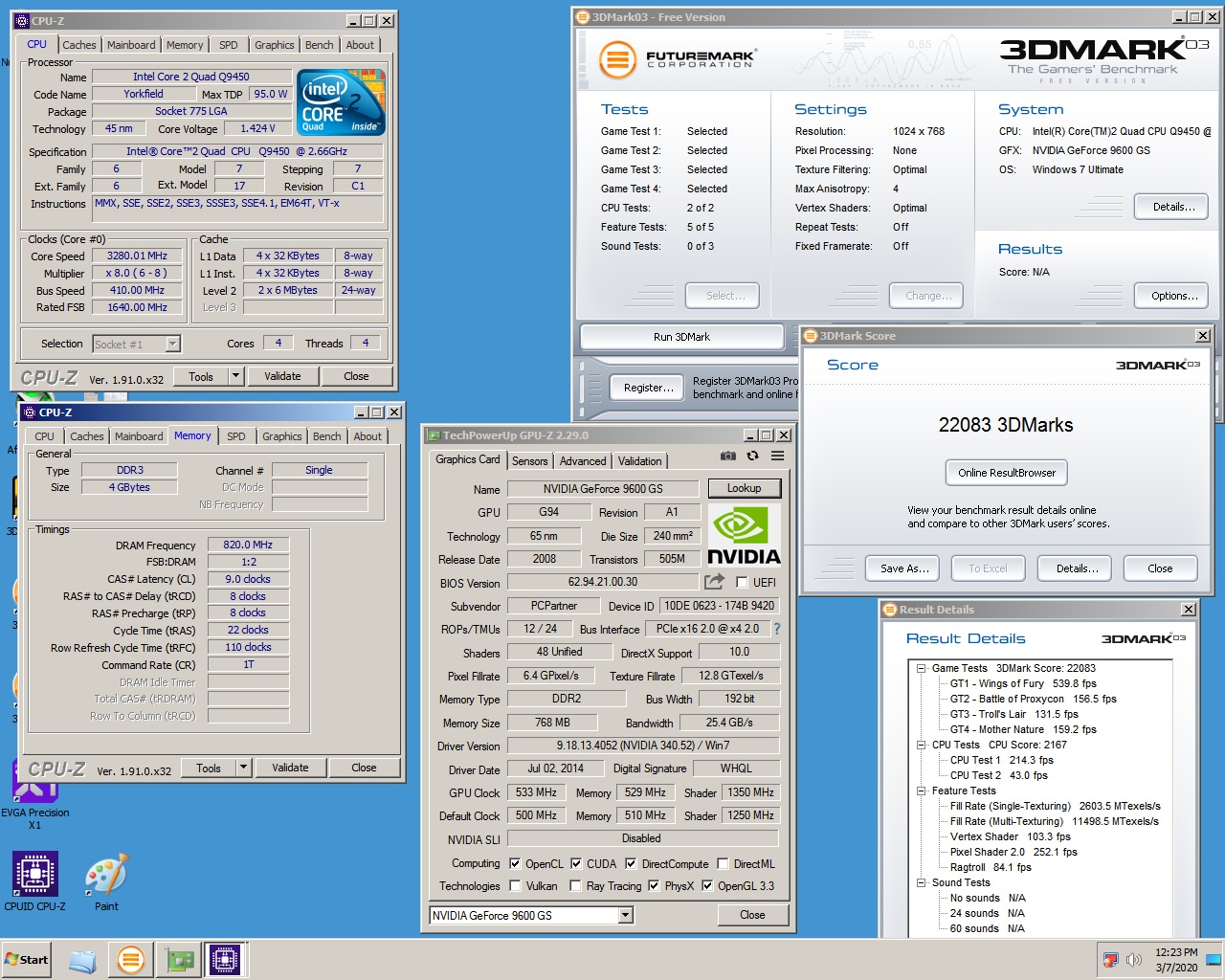Screen dimensions: 1225x980
Task: Click the Online ResultBrowser button
Action: (x=1007, y=473)
